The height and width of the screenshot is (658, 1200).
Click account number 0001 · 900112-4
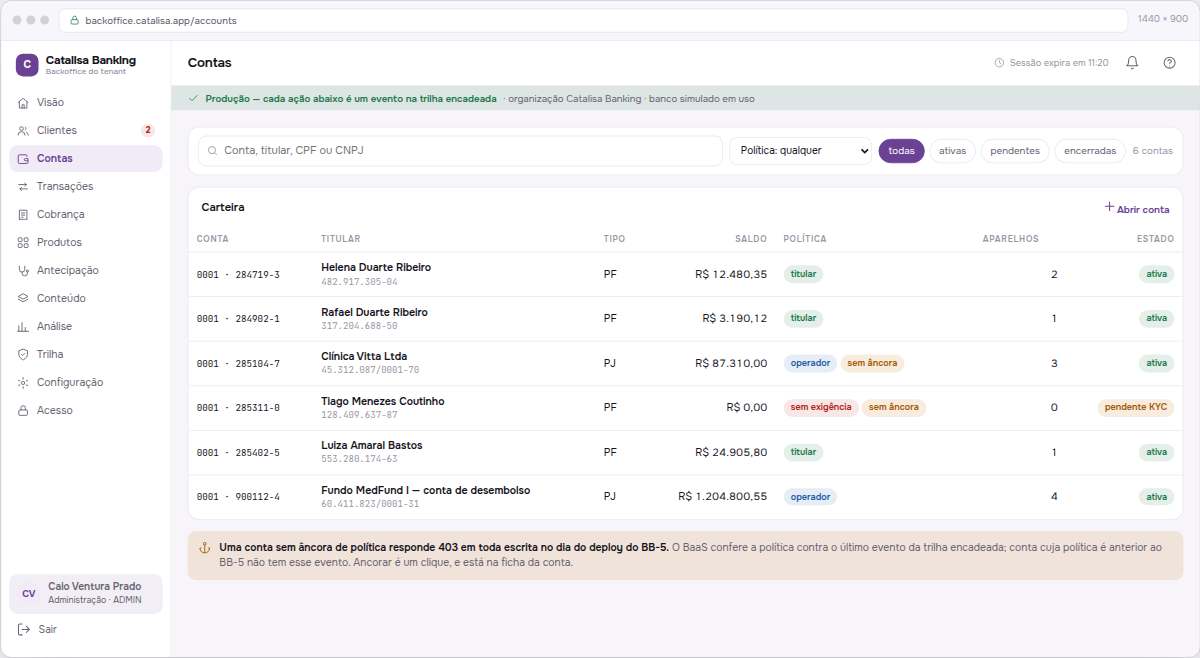(x=238, y=497)
